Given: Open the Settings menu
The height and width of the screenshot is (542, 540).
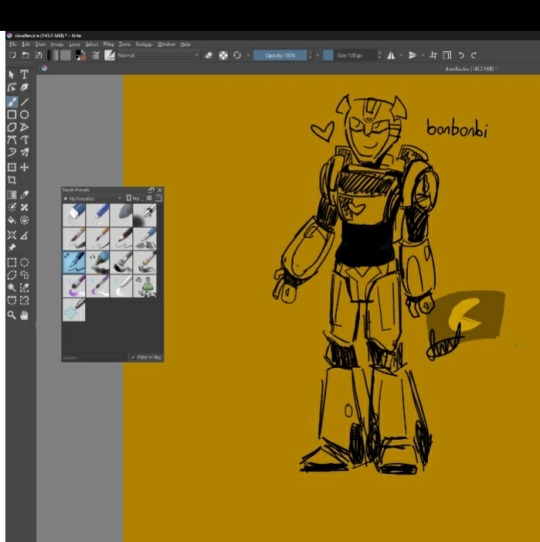Looking at the screenshot, I should pos(143,44).
